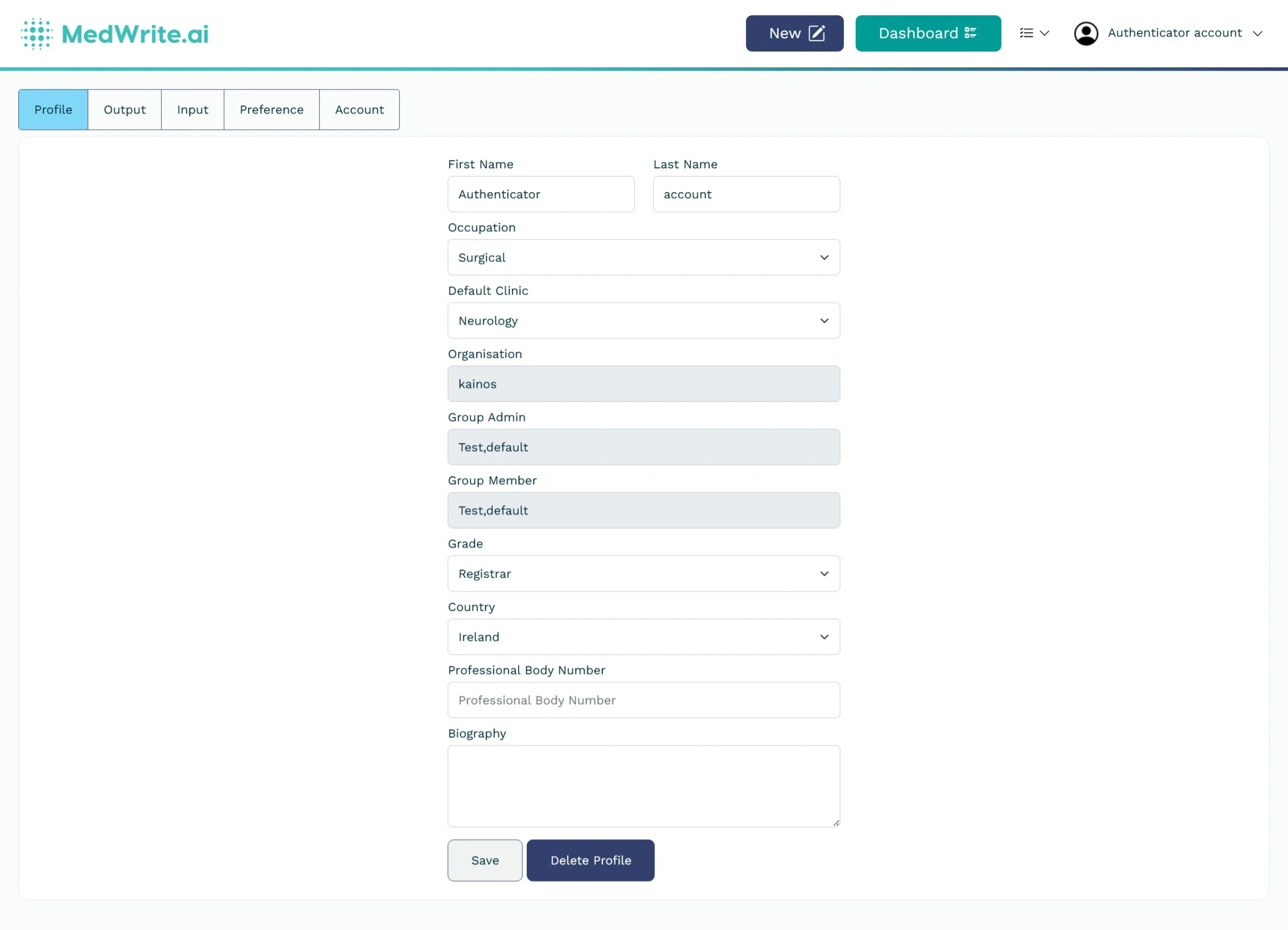Click the New button
The image size is (1288, 930).
[x=794, y=33]
